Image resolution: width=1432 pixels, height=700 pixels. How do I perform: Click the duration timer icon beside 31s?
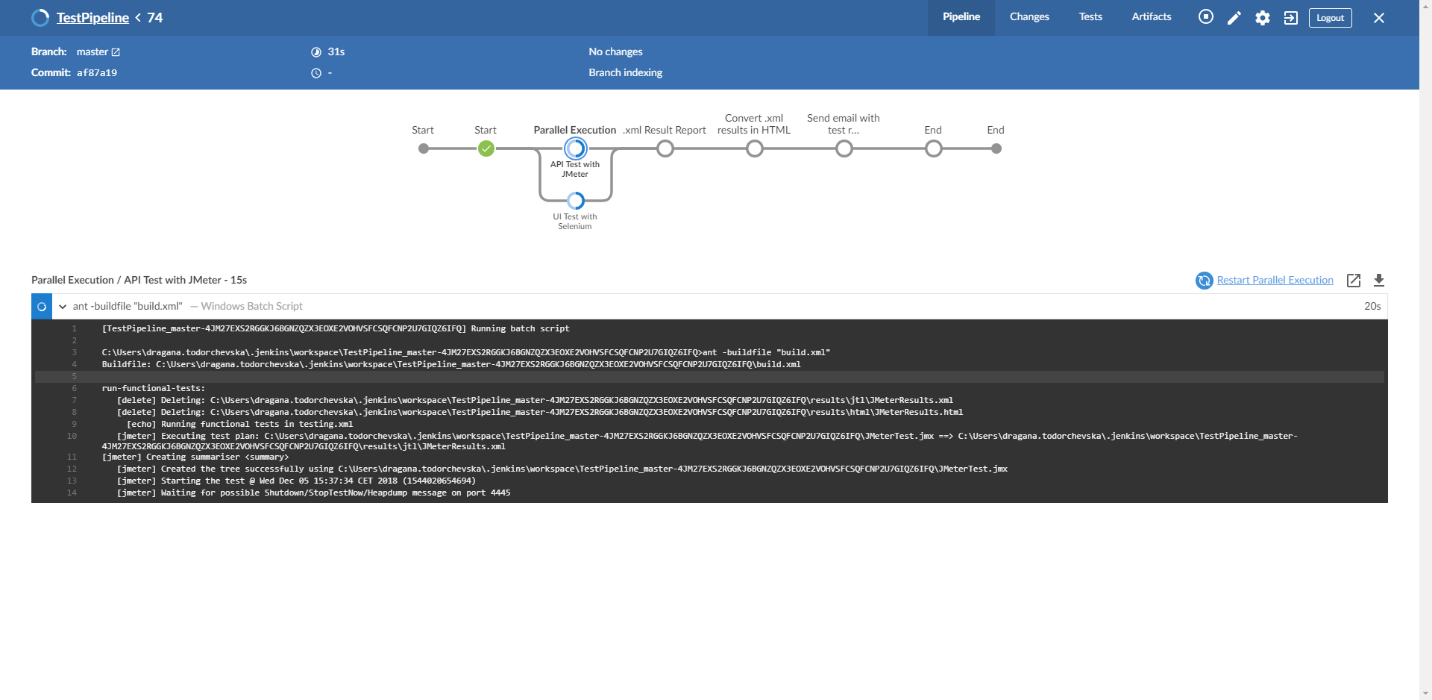coord(316,52)
